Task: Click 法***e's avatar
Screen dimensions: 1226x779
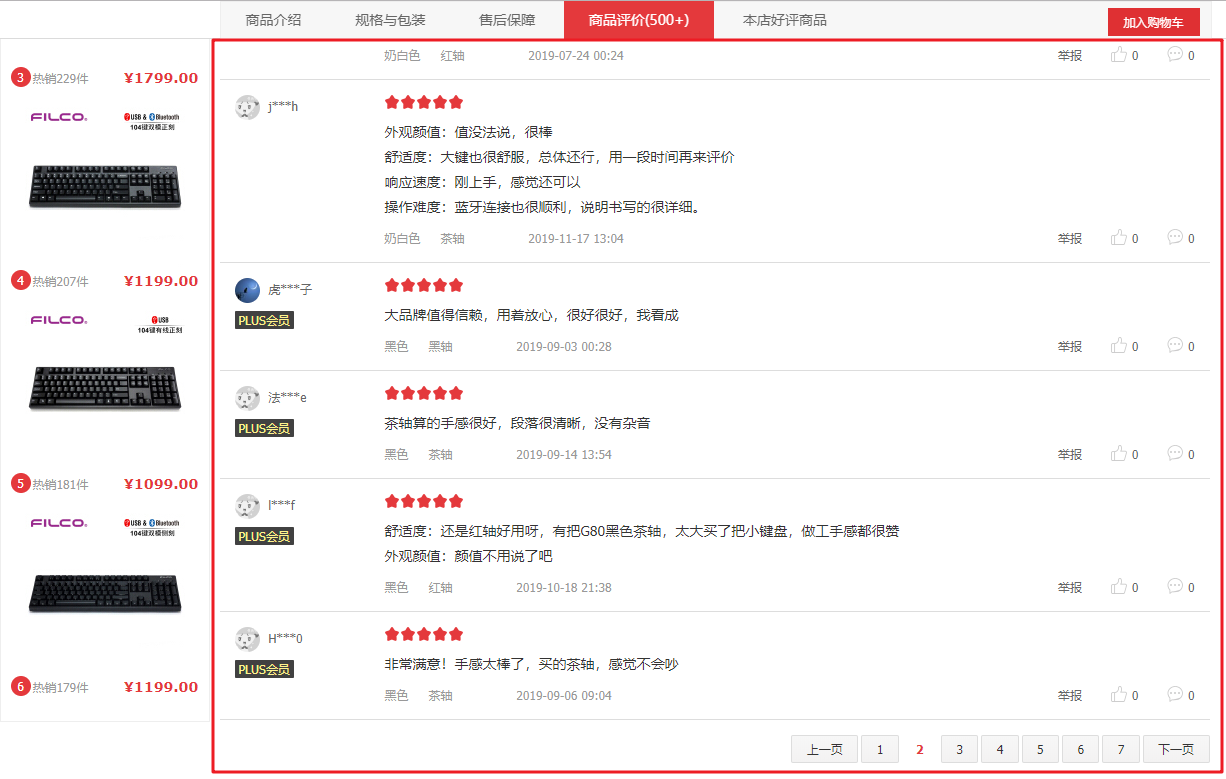Action: [x=247, y=398]
